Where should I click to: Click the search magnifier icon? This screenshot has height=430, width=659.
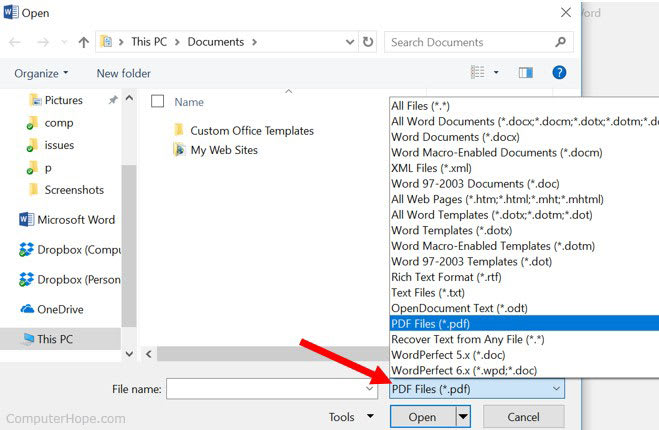561,42
